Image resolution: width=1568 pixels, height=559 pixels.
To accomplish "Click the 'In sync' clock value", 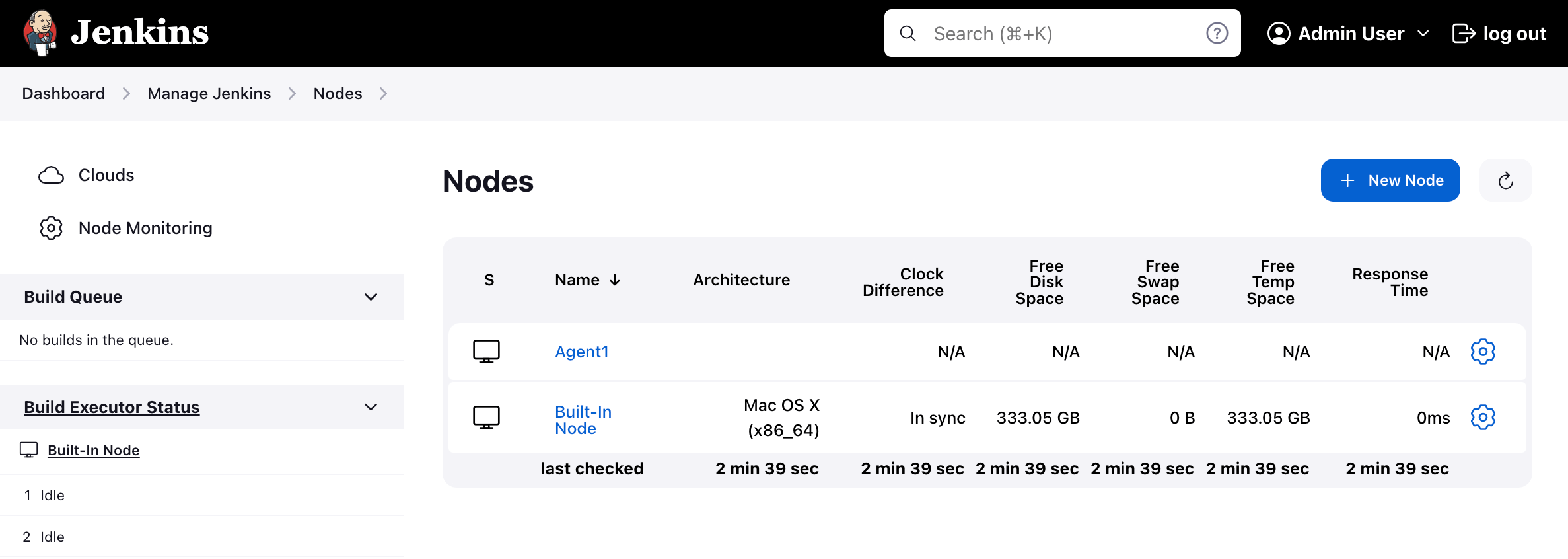I will (x=937, y=418).
